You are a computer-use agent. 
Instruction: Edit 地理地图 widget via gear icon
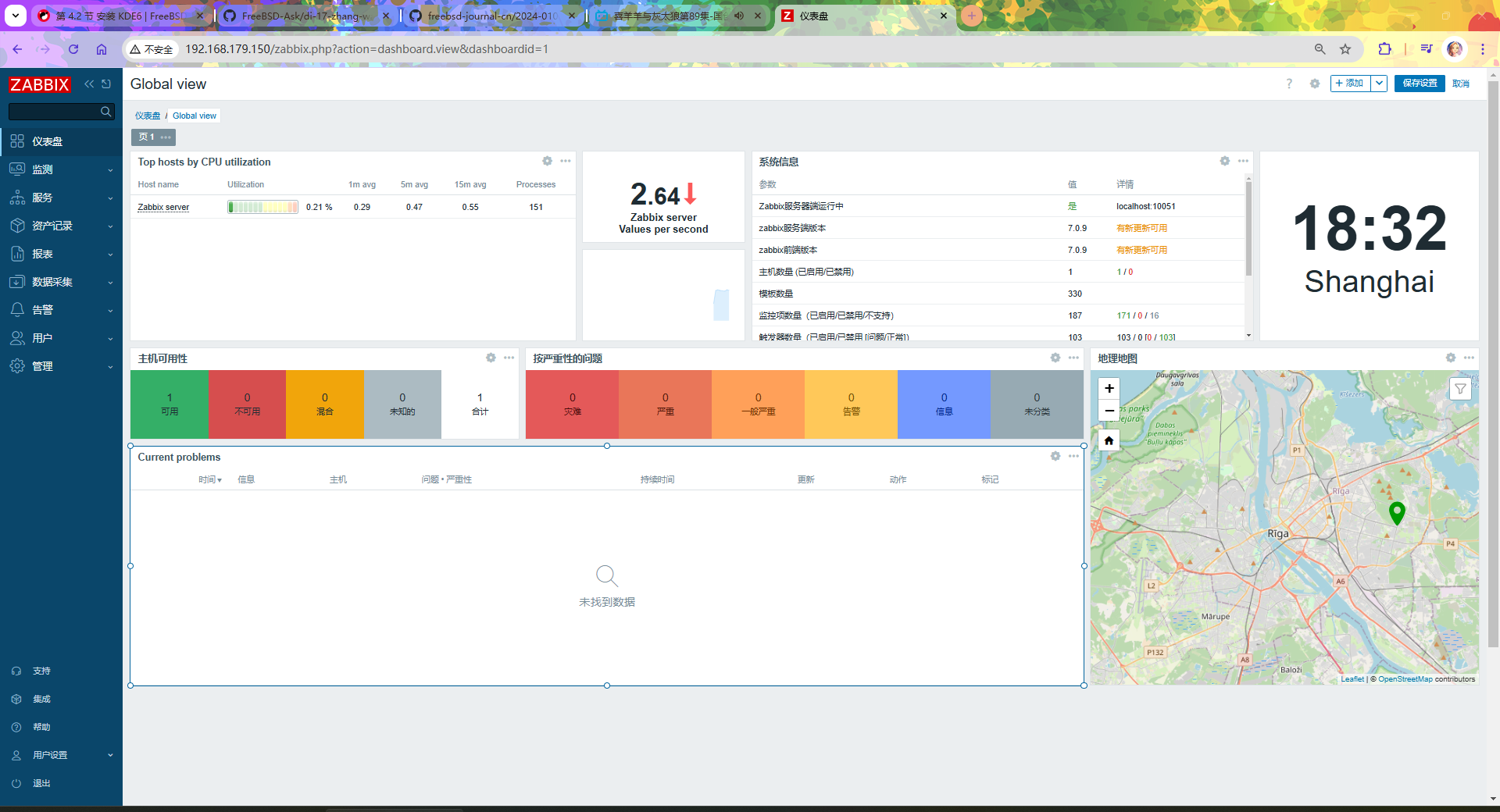[x=1451, y=358]
